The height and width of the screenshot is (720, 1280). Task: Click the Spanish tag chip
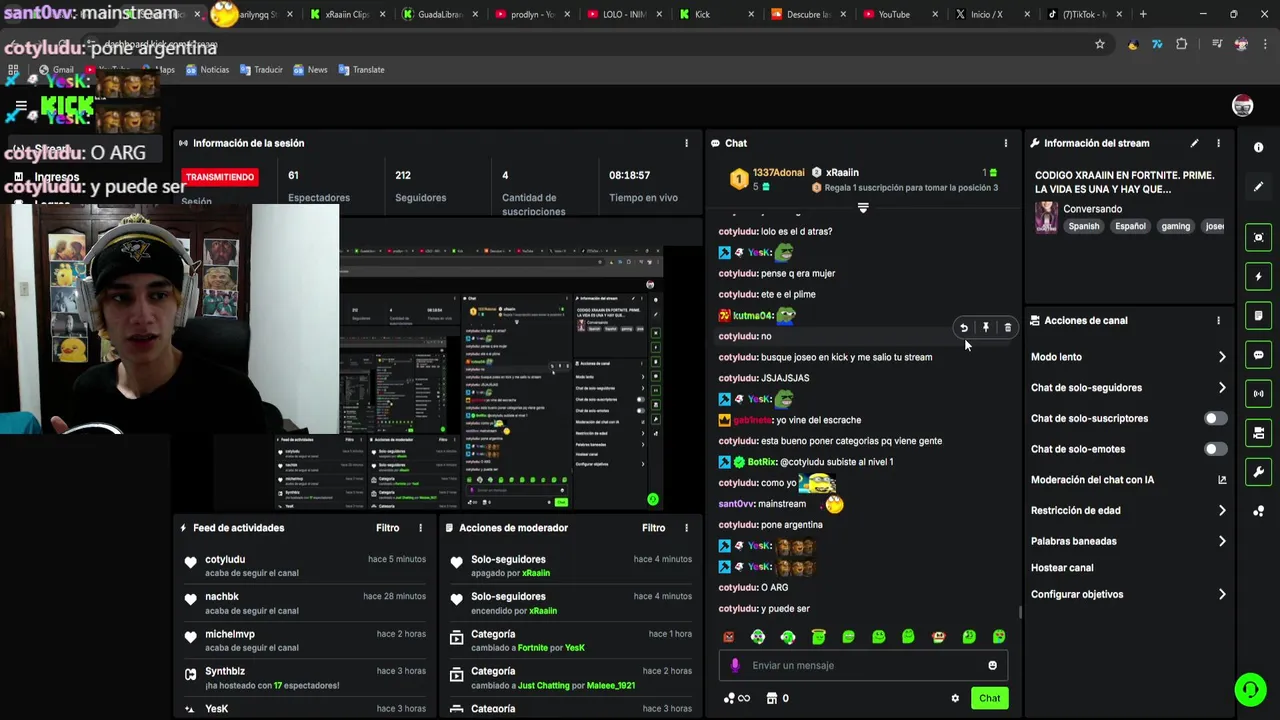(1083, 226)
